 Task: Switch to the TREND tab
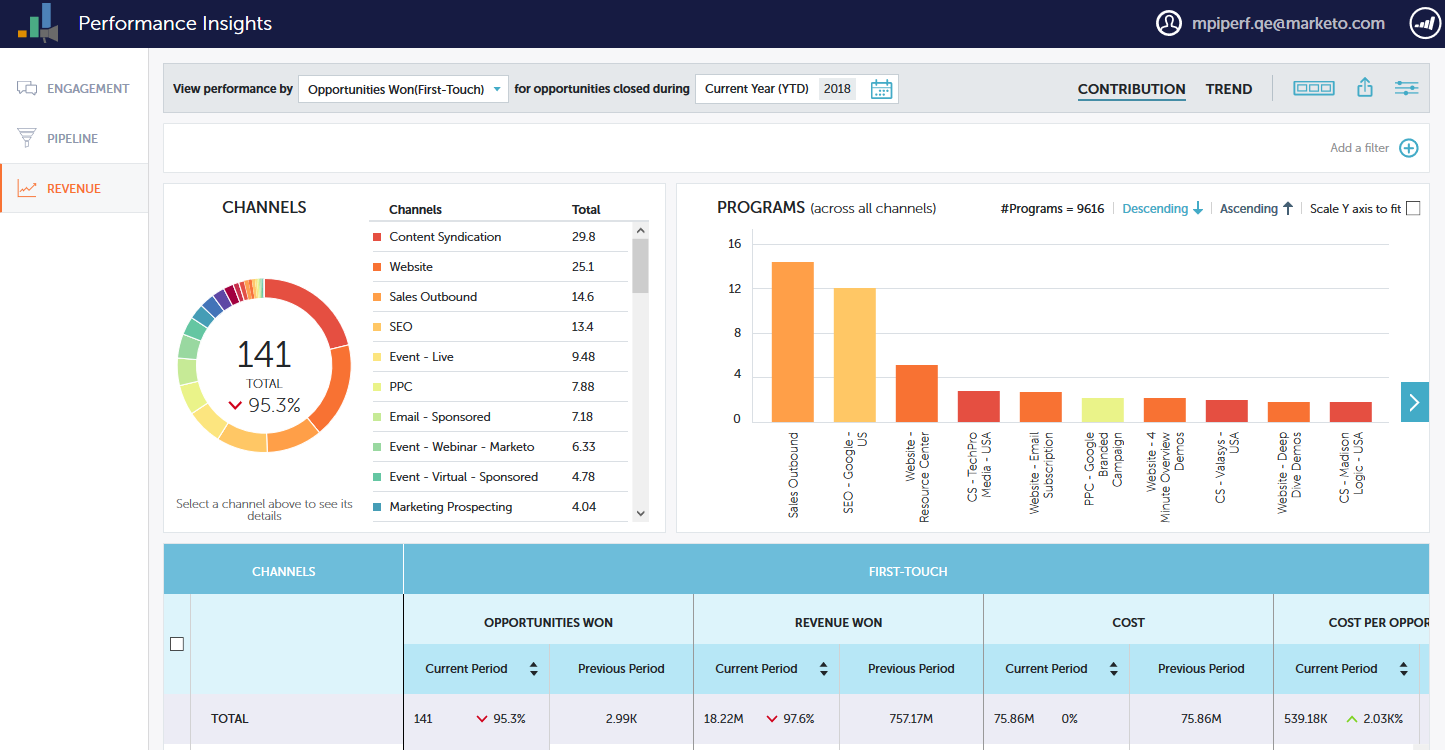tap(1228, 89)
